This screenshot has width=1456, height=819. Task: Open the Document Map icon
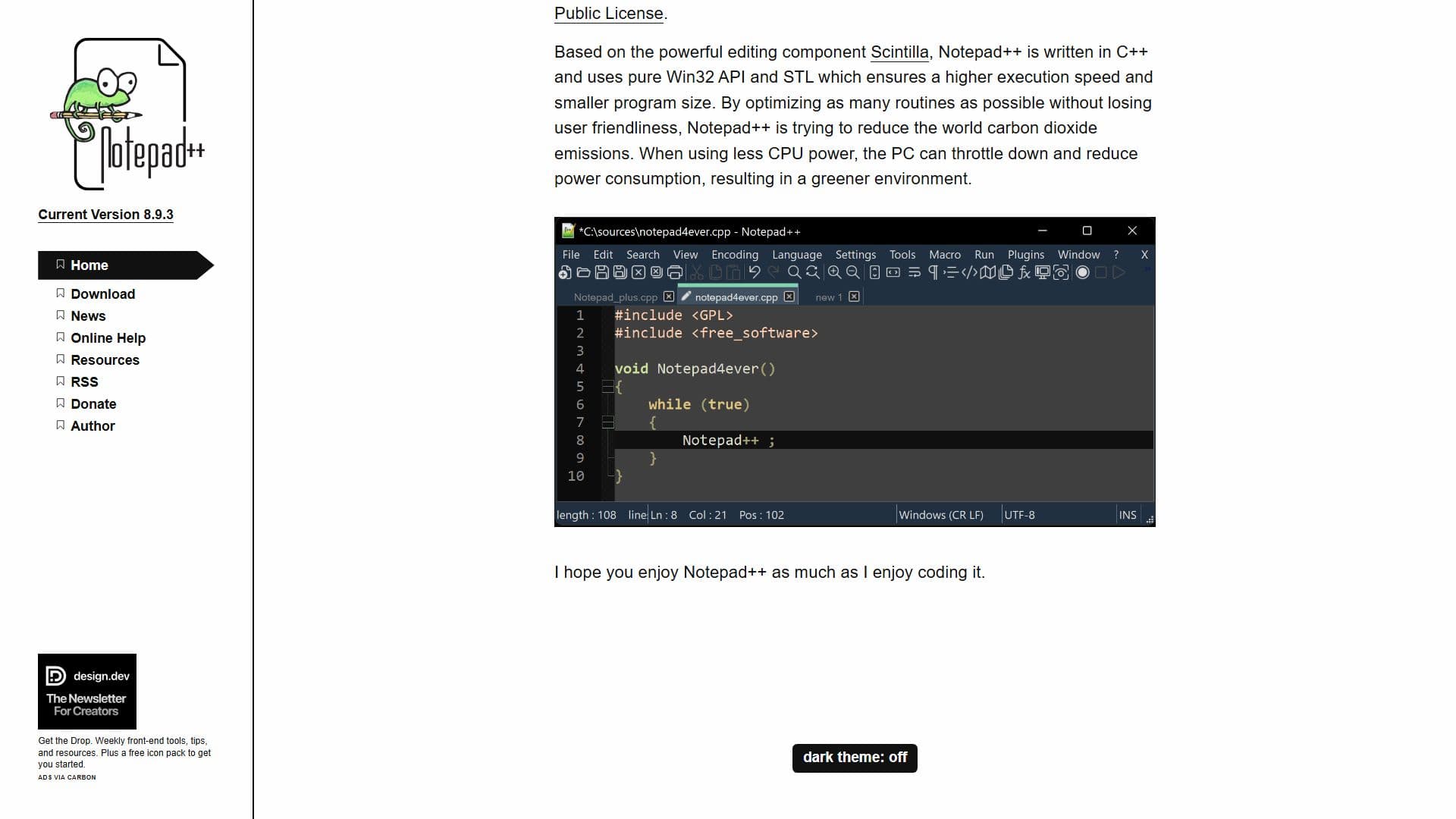point(987,272)
